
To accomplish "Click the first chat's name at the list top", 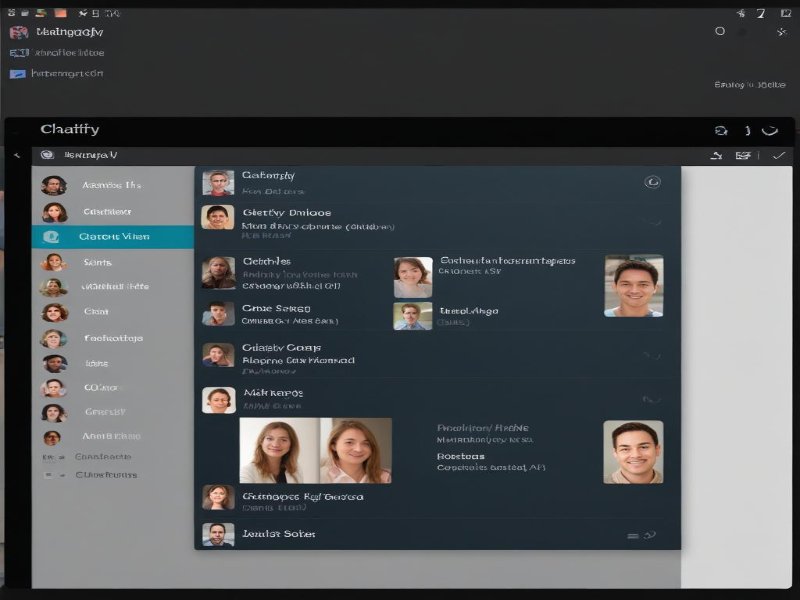I will [x=268, y=176].
